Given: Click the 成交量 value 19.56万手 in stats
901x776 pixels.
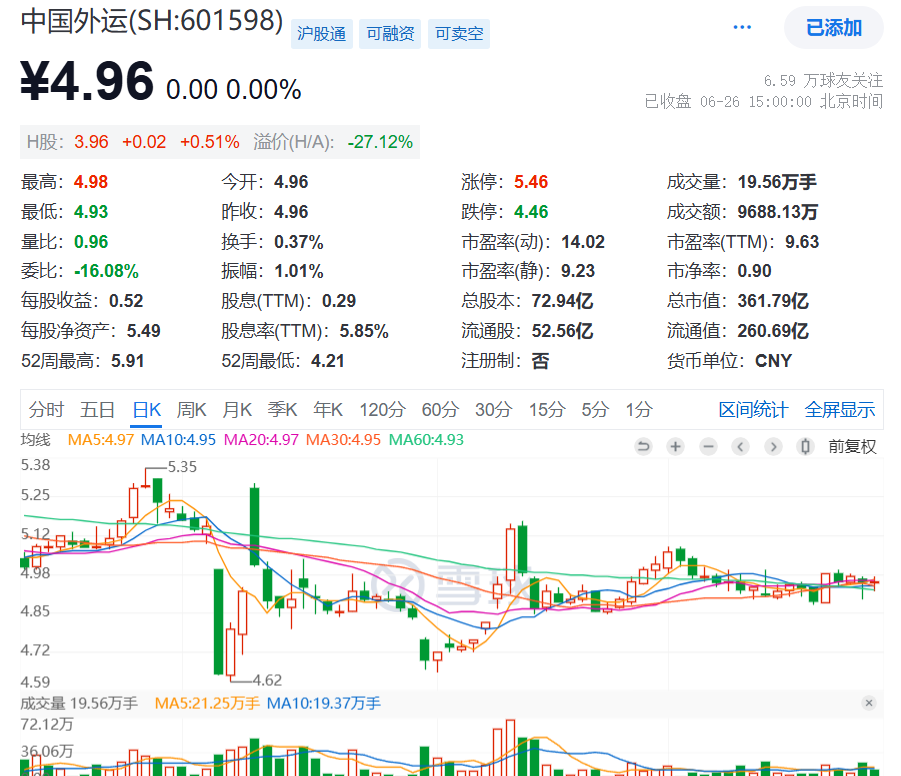Looking at the screenshot, I should (x=777, y=182).
